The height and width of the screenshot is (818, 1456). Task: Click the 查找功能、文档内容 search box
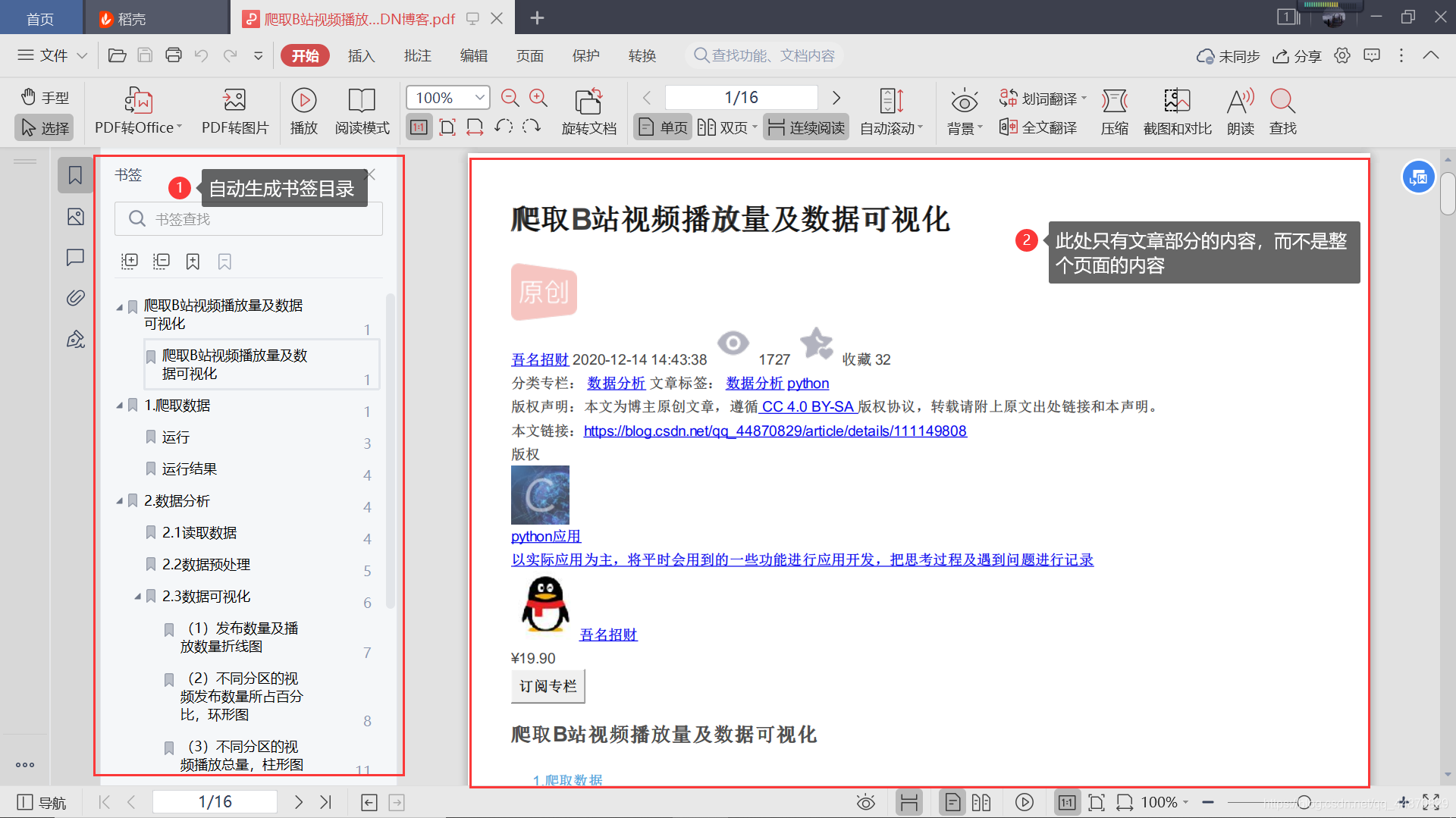764,55
